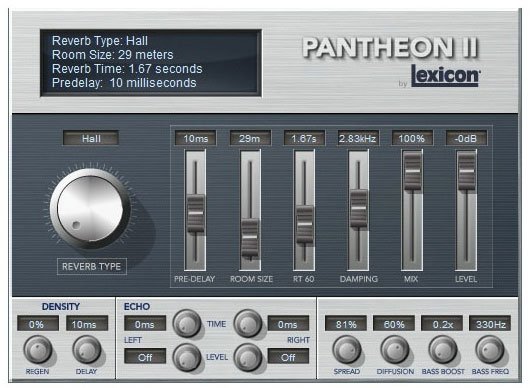
Task: Click the Density Delay knob
Action: coord(87,349)
